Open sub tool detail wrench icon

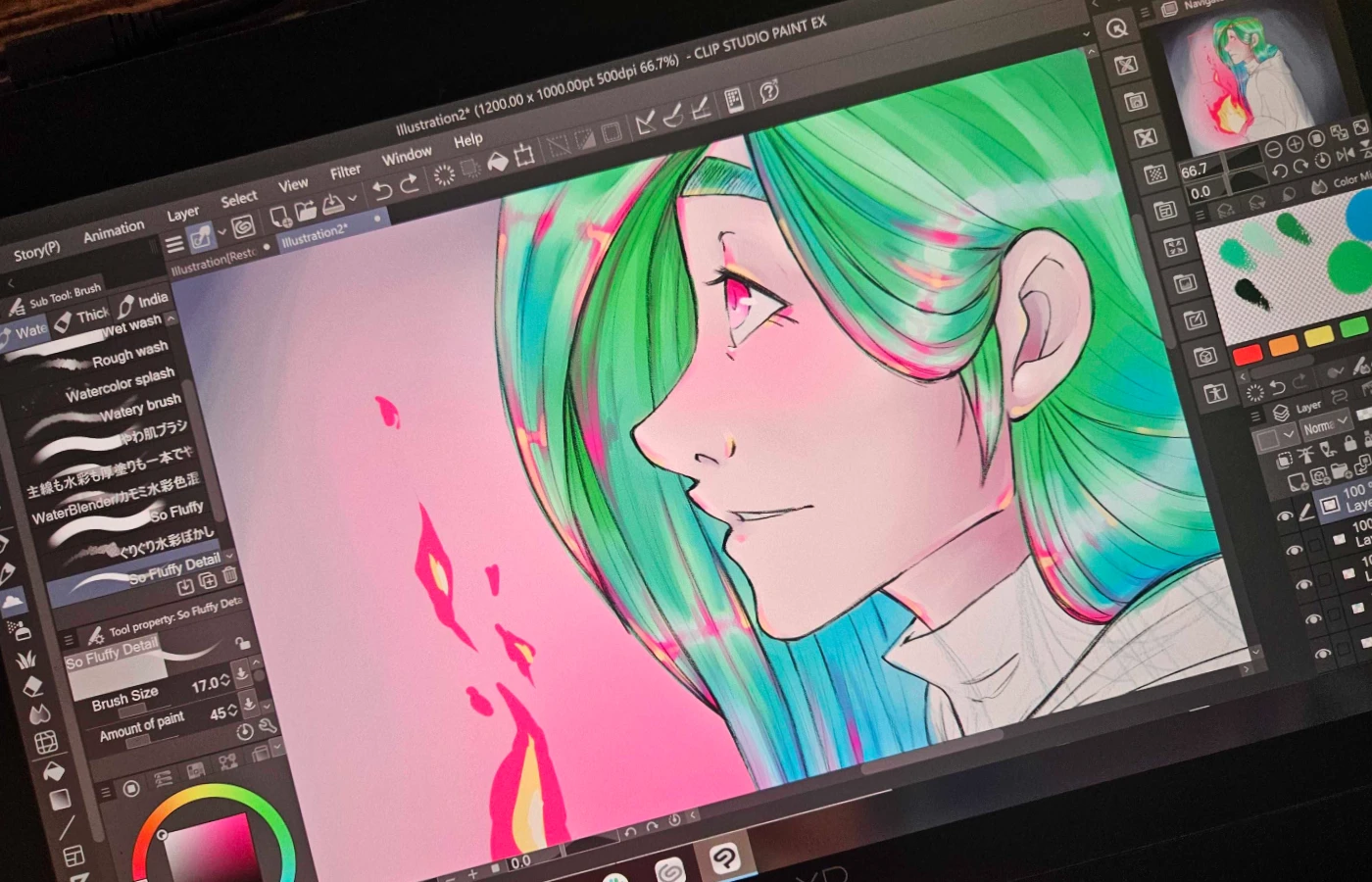click(267, 725)
